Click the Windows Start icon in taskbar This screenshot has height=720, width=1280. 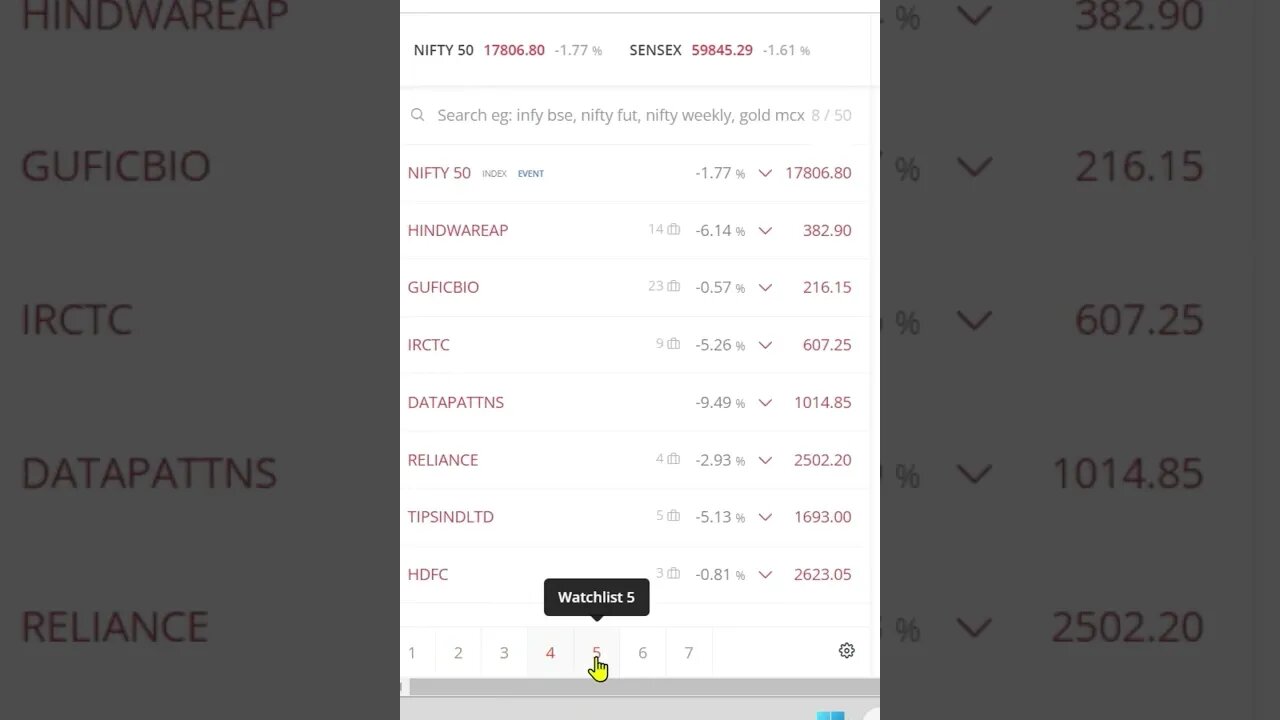[830, 715]
